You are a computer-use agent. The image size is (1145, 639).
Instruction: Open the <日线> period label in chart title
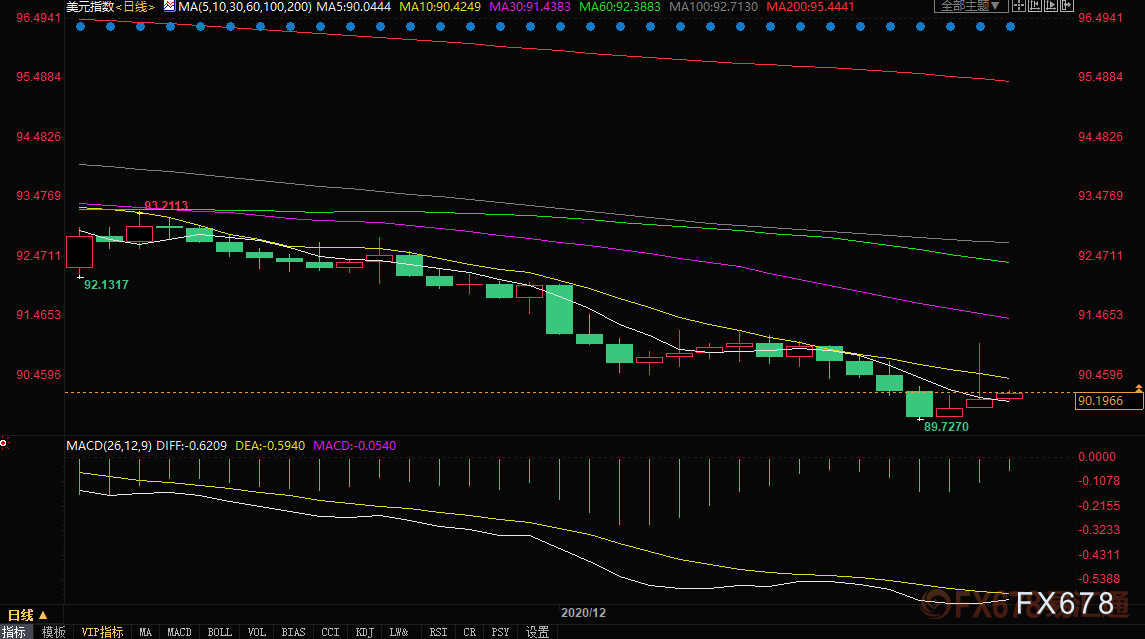click(x=135, y=7)
